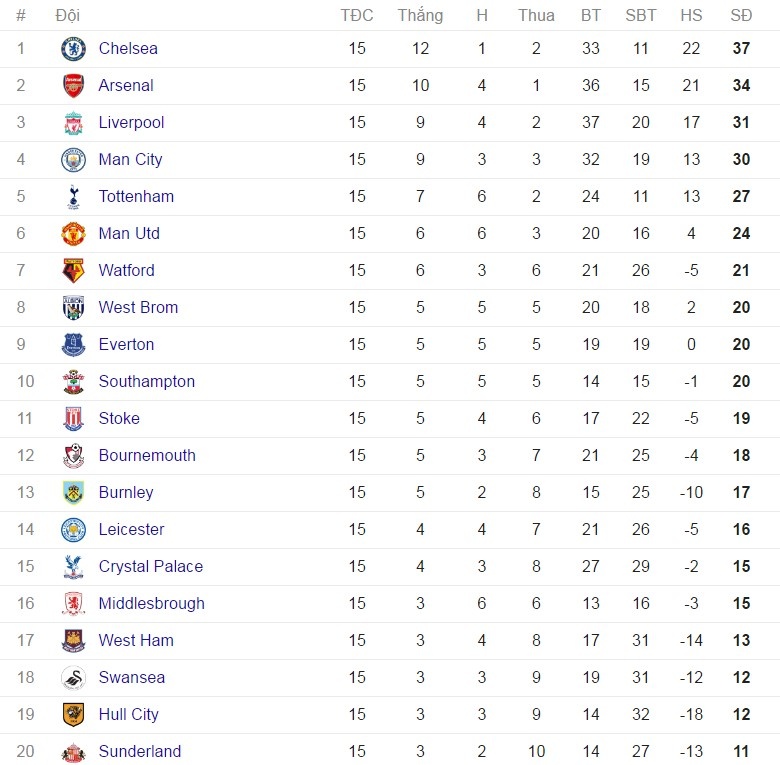This screenshot has height=765, width=780.
Task: Click the HS goal difference header
Action: pyautogui.click(x=691, y=15)
